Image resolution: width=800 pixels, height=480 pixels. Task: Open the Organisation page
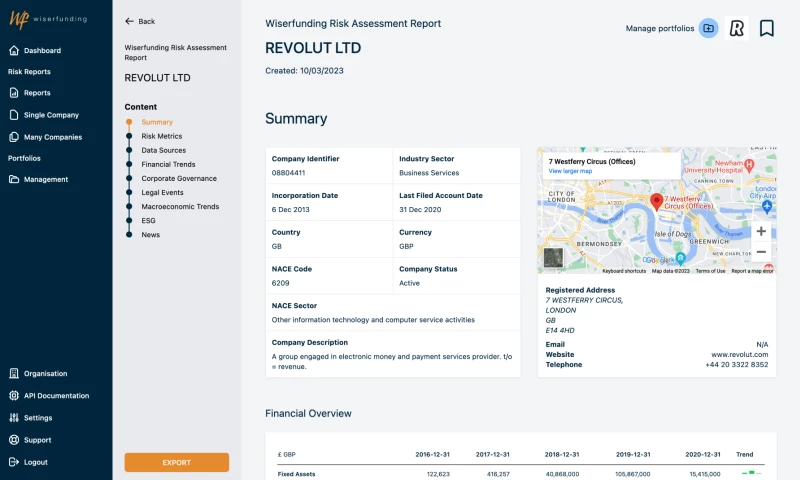pyautogui.click(x=45, y=373)
